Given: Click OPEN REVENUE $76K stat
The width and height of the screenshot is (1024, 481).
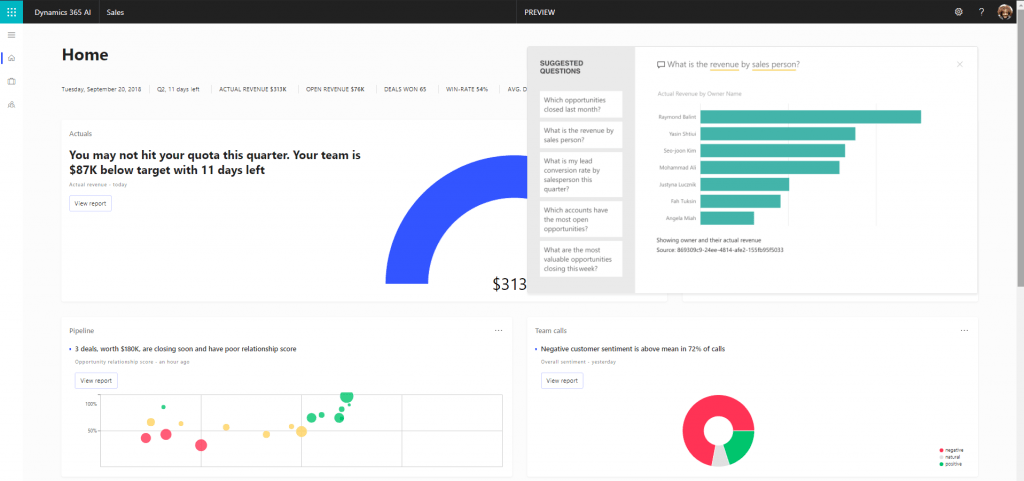Looking at the screenshot, I should [335, 89].
